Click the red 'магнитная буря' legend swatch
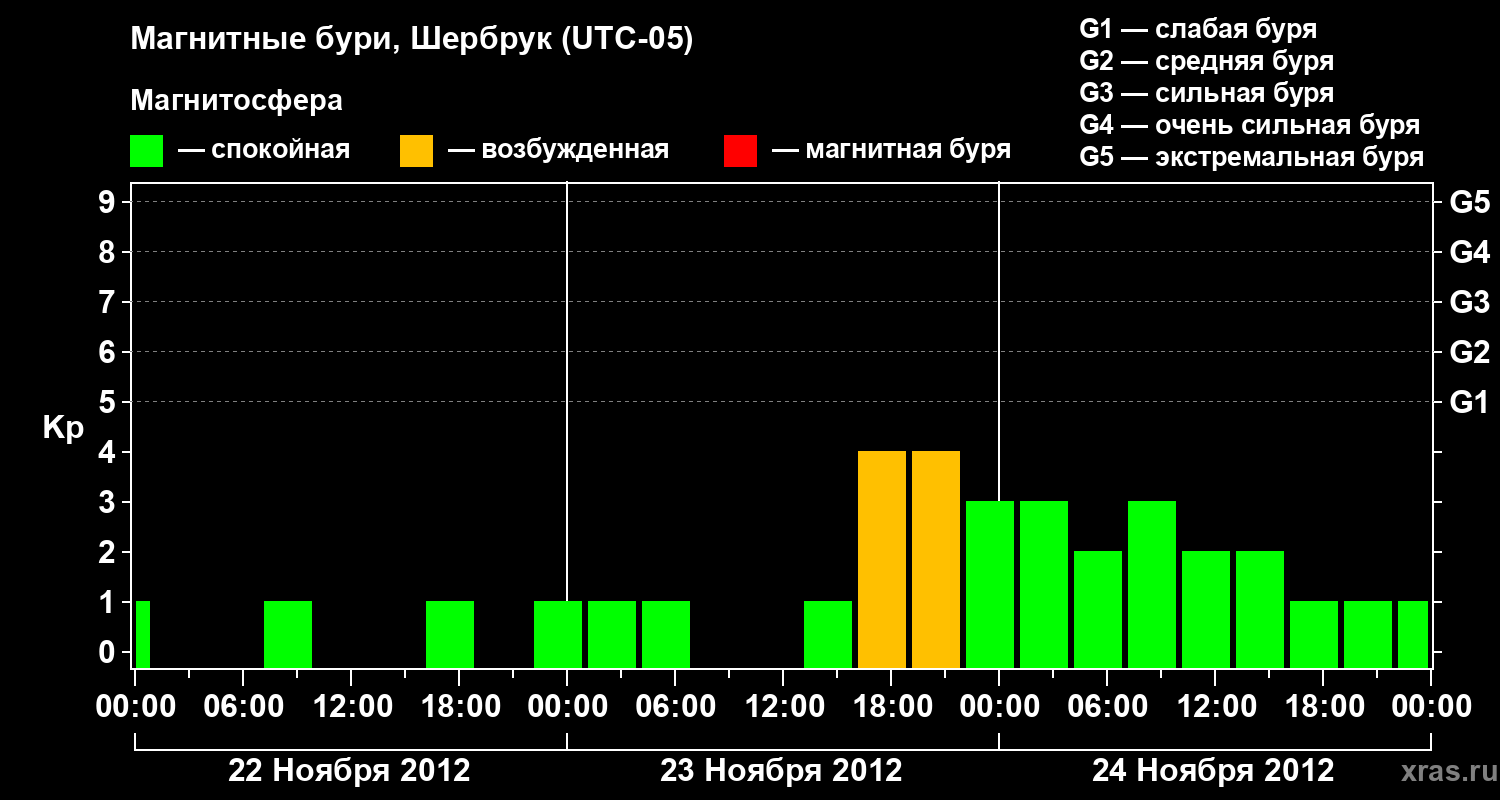The image size is (1500, 800). point(740,151)
